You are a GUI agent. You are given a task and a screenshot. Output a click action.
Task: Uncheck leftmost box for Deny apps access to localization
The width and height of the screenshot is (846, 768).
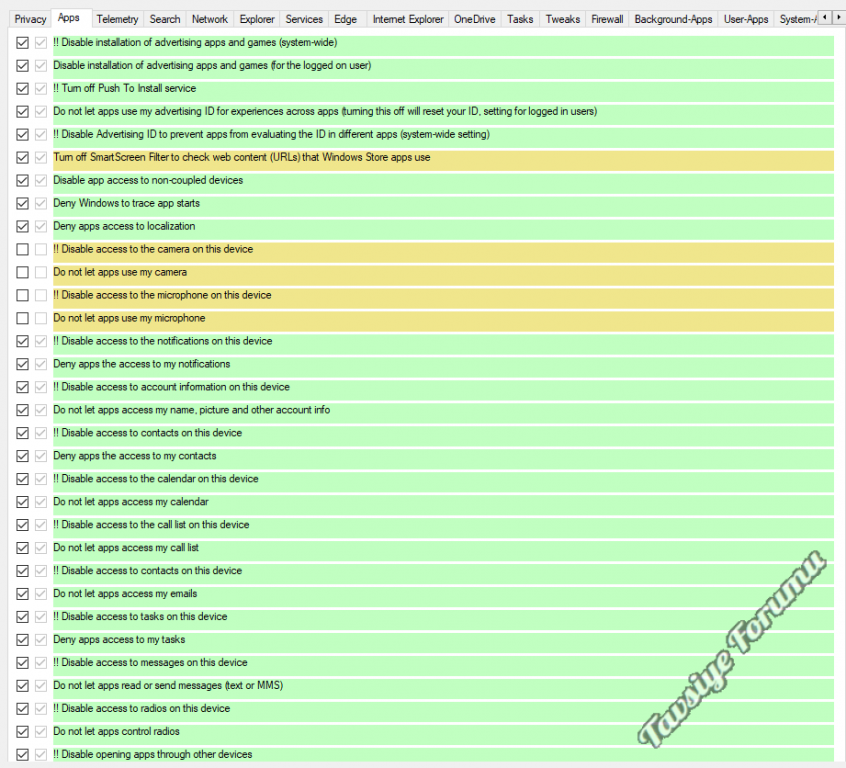pos(22,226)
